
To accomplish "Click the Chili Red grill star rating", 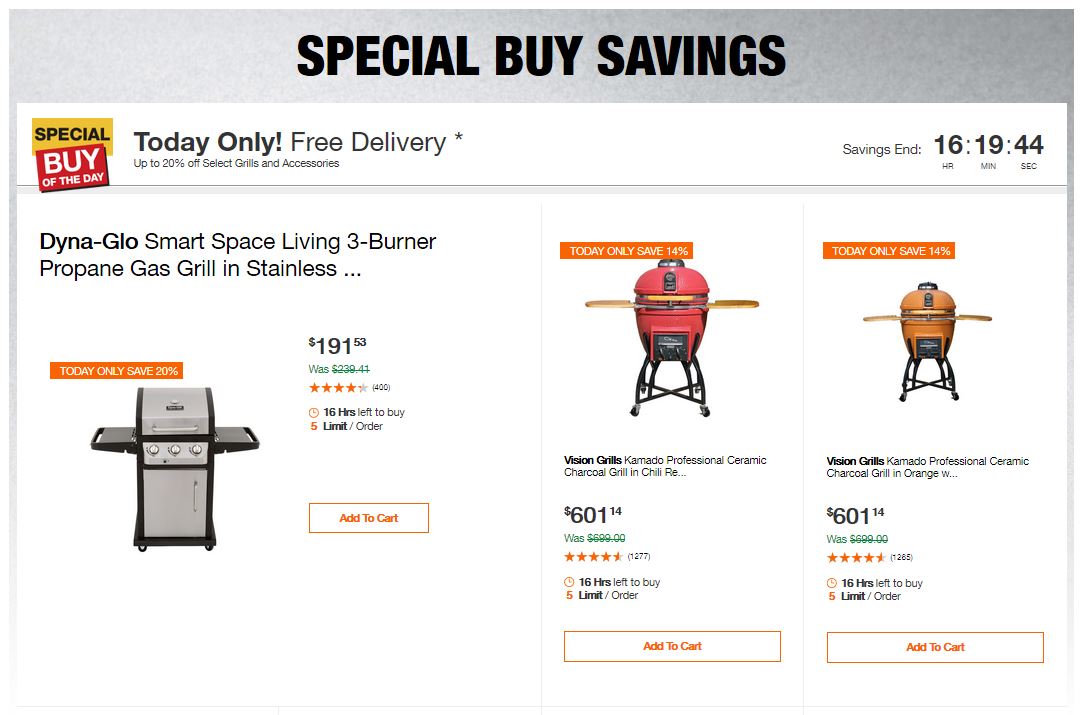I will [x=594, y=557].
